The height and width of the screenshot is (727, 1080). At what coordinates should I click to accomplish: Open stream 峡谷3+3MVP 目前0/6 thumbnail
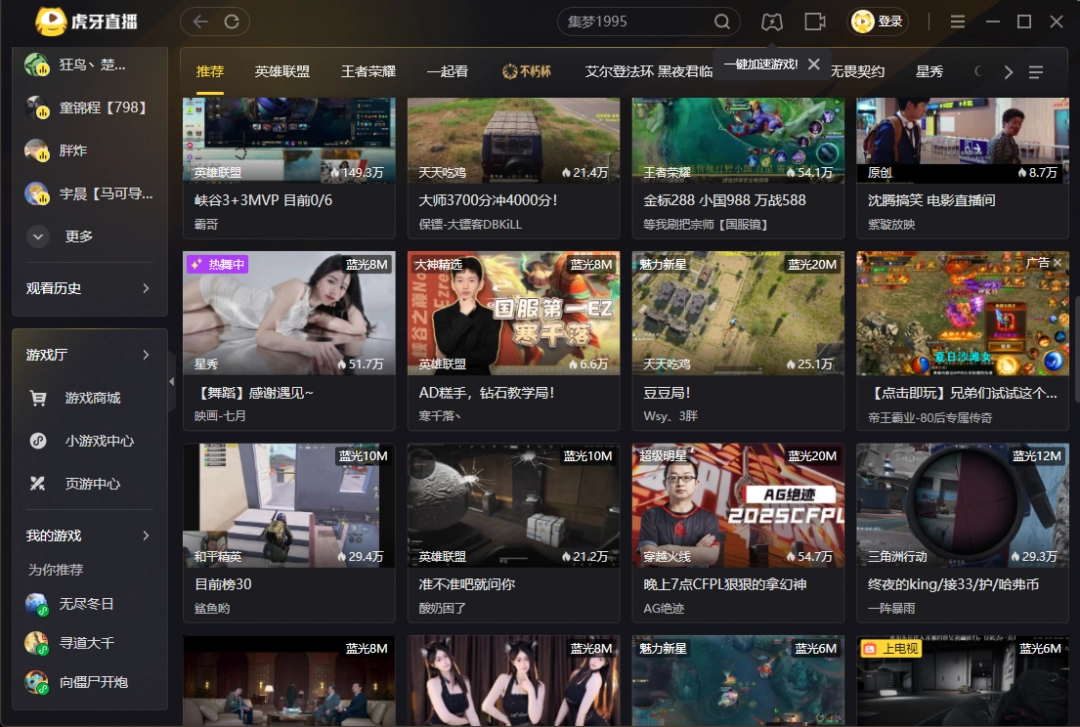(x=289, y=140)
